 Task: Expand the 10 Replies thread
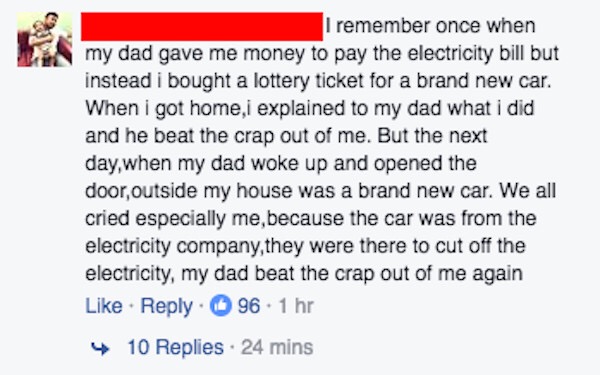tap(175, 347)
